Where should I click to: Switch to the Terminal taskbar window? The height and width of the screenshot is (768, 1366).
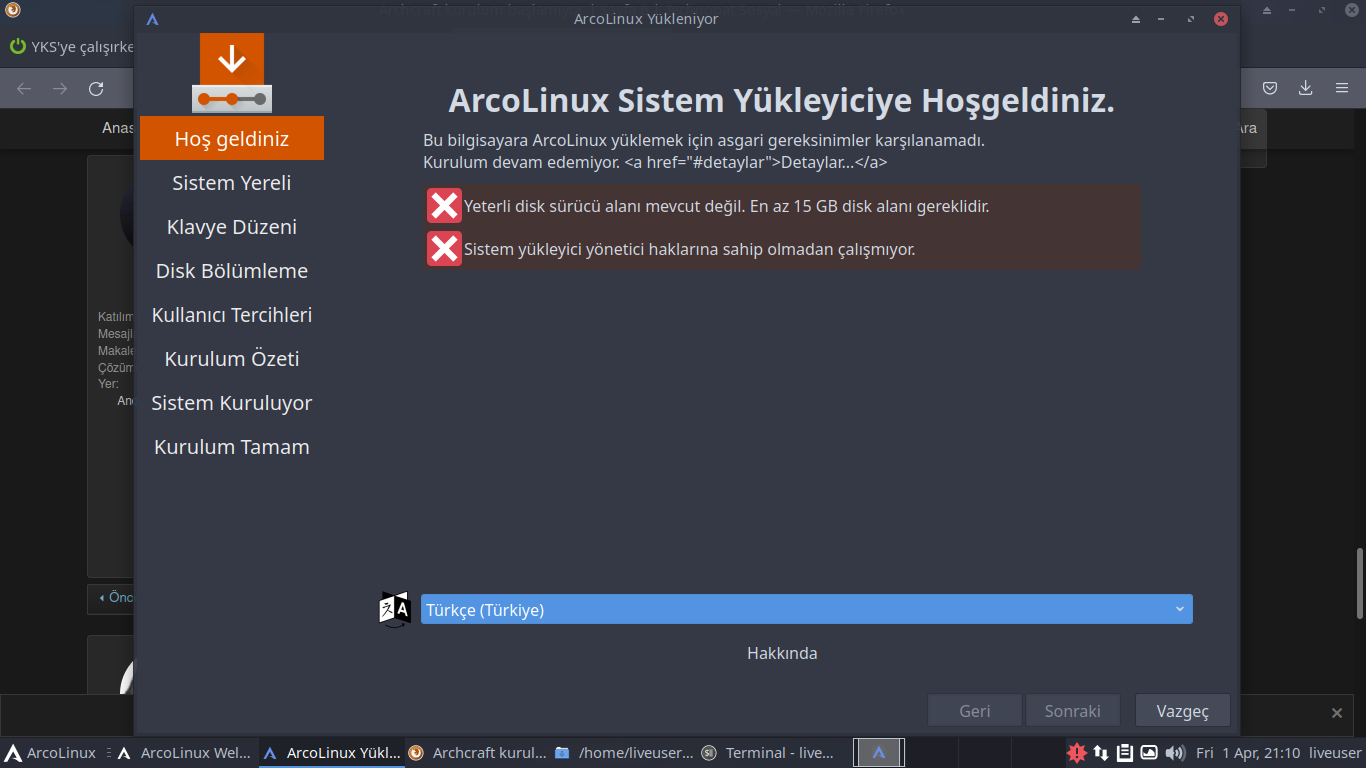[x=769, y=753]
